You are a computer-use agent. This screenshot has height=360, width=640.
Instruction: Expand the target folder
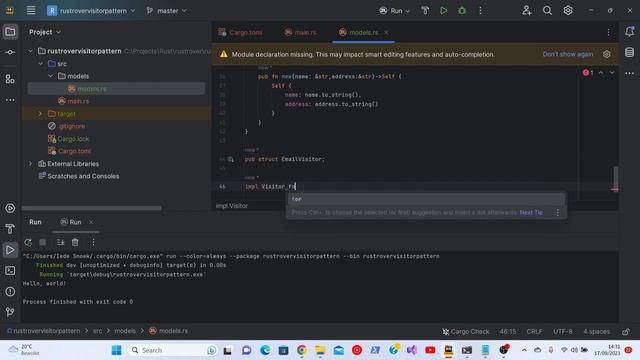tap(40, 113)
